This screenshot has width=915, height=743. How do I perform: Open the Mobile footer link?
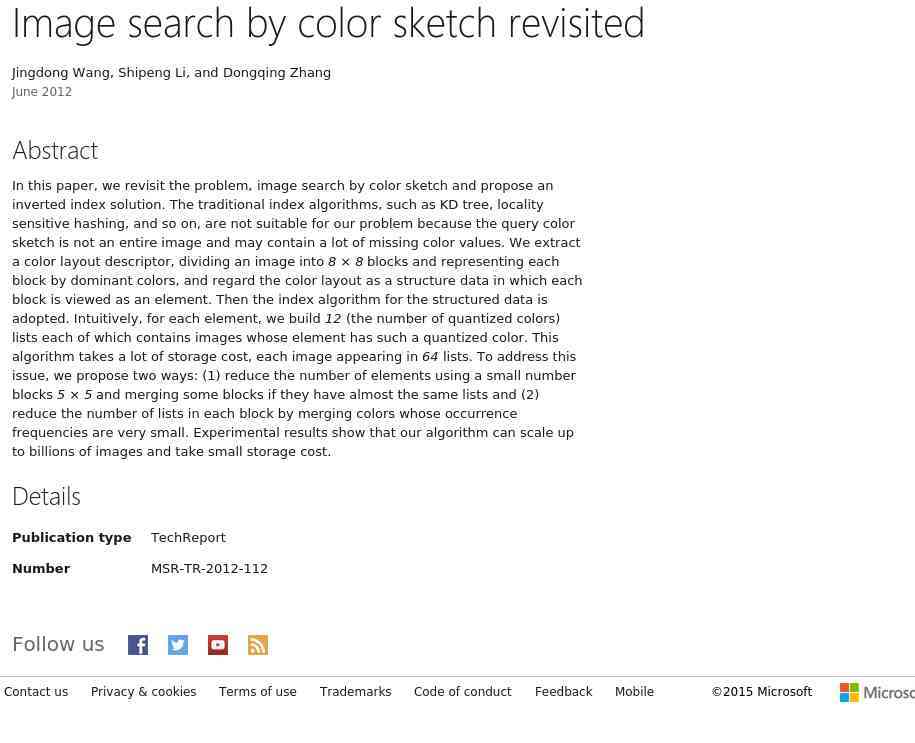click(634, 692)
